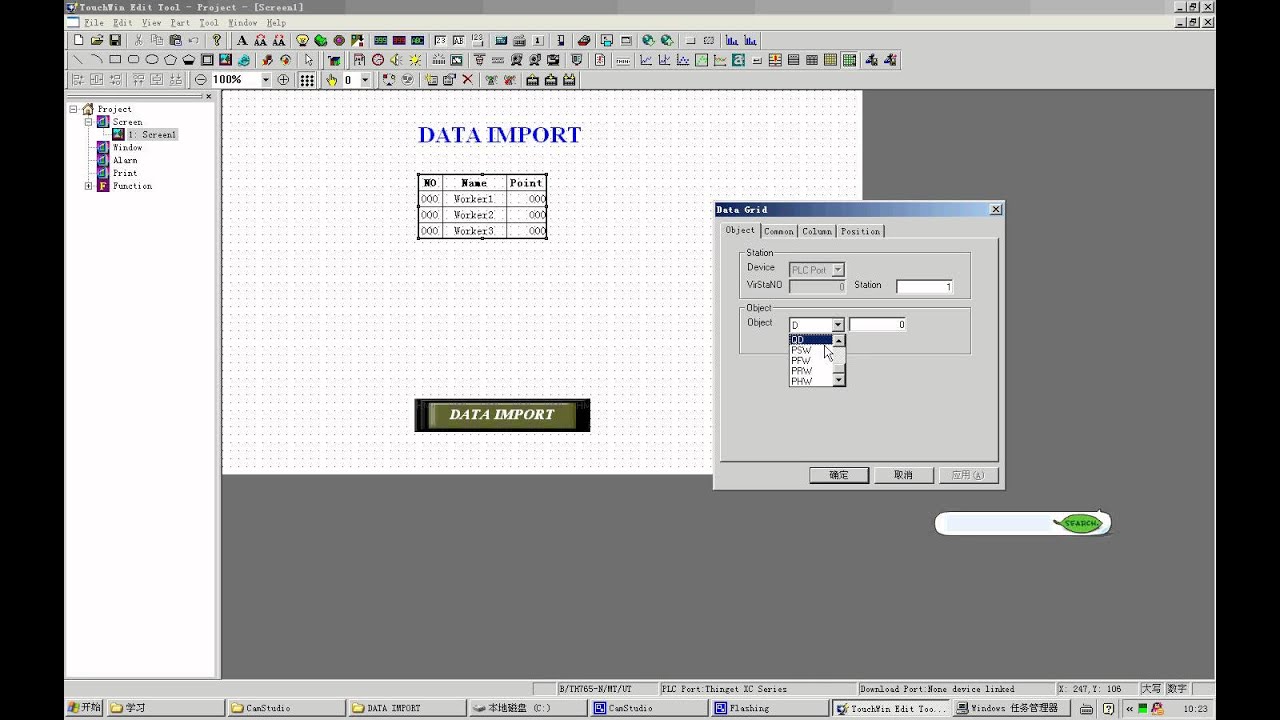Open the dropdown next to hand value 0
The image size is (1280, 720).
pos(365,79)
